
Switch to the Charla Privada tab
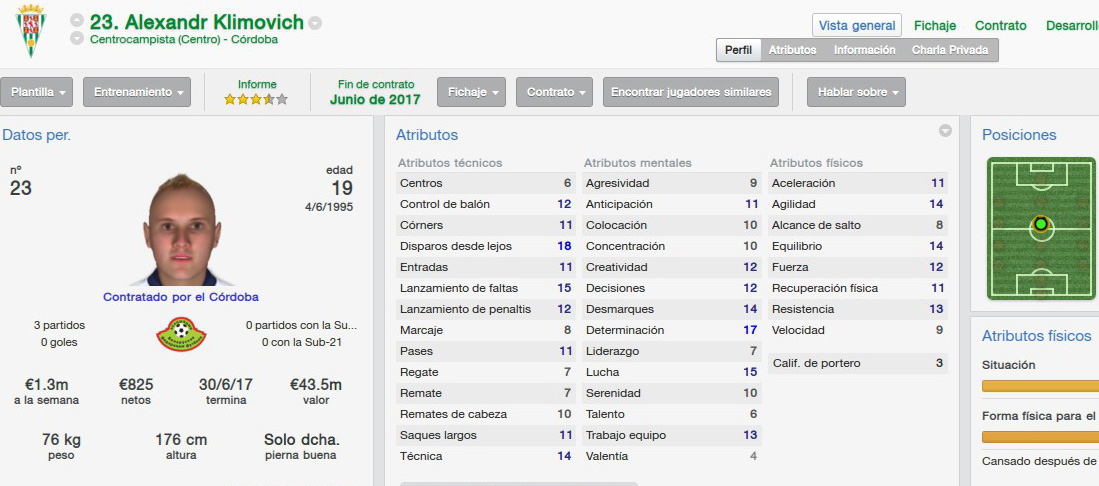[950, 50]
